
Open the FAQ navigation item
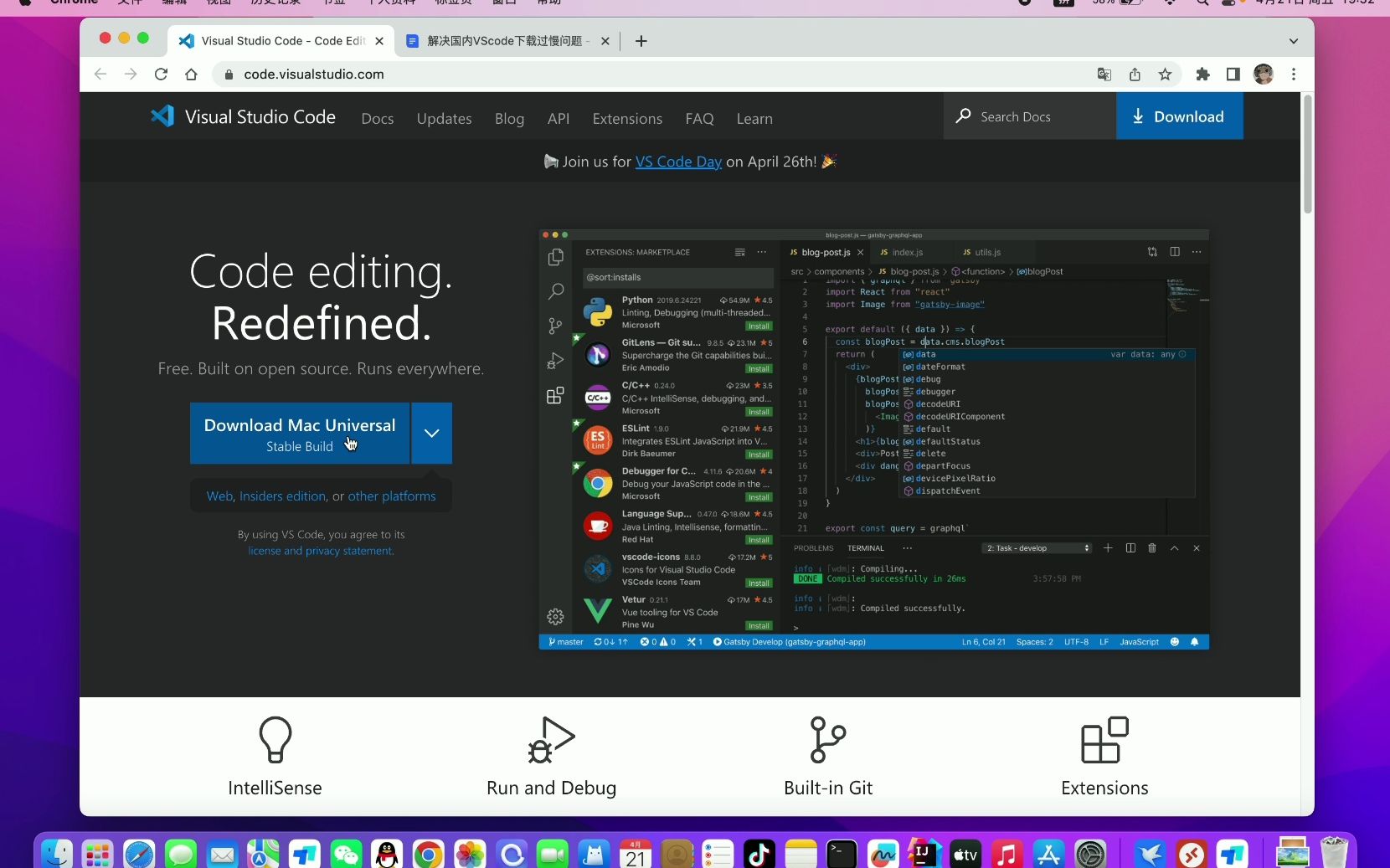pos(699,119)
